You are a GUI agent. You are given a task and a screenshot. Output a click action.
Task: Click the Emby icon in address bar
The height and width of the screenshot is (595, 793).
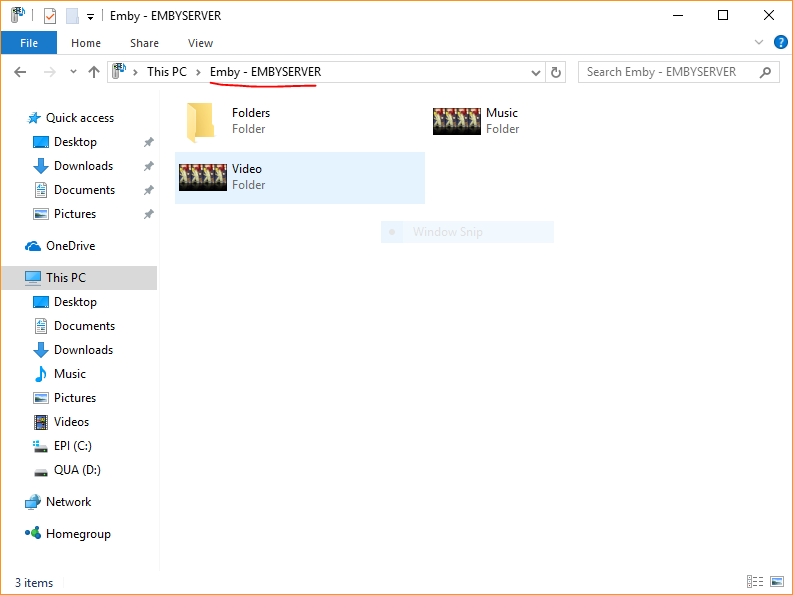click(119, 71)
